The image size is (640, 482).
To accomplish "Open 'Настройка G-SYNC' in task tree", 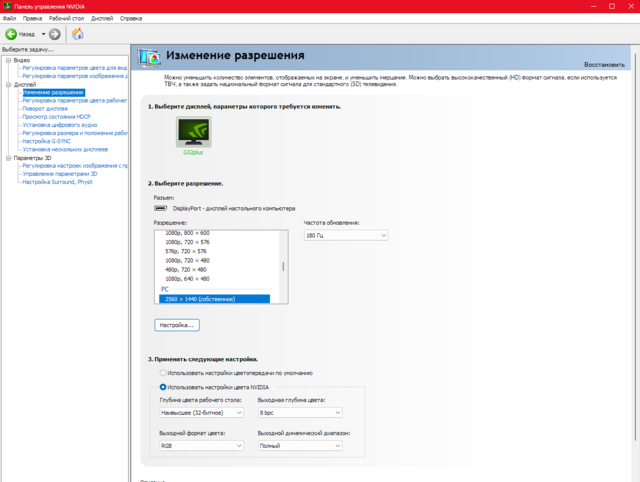I will point(49,141).
